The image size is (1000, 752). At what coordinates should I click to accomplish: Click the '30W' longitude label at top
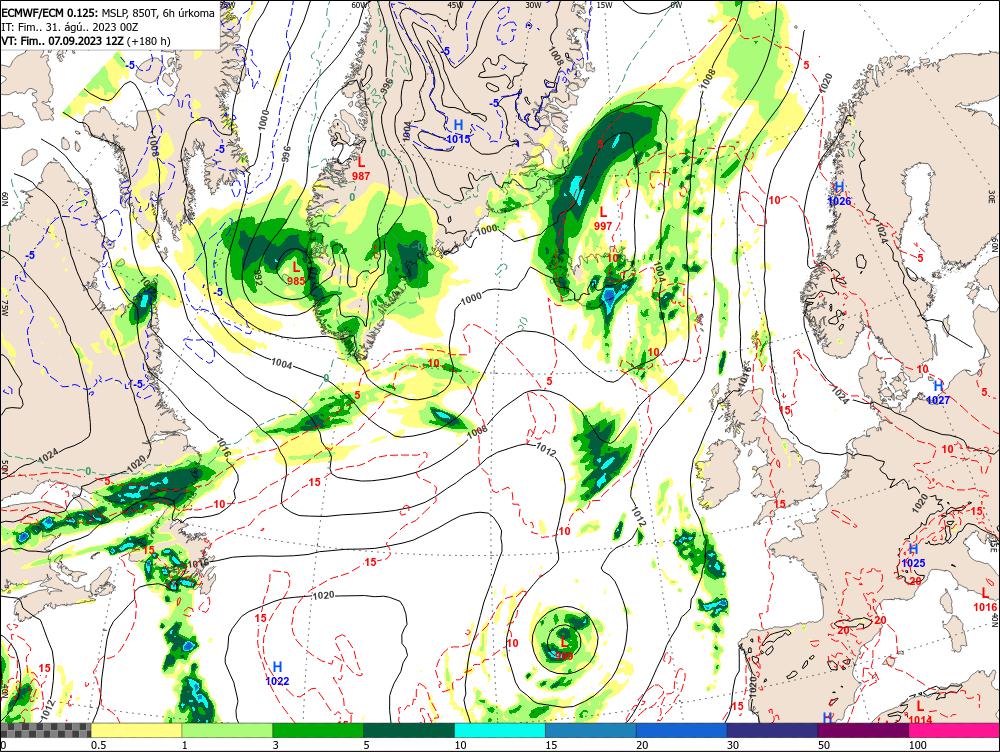(533, 5)
